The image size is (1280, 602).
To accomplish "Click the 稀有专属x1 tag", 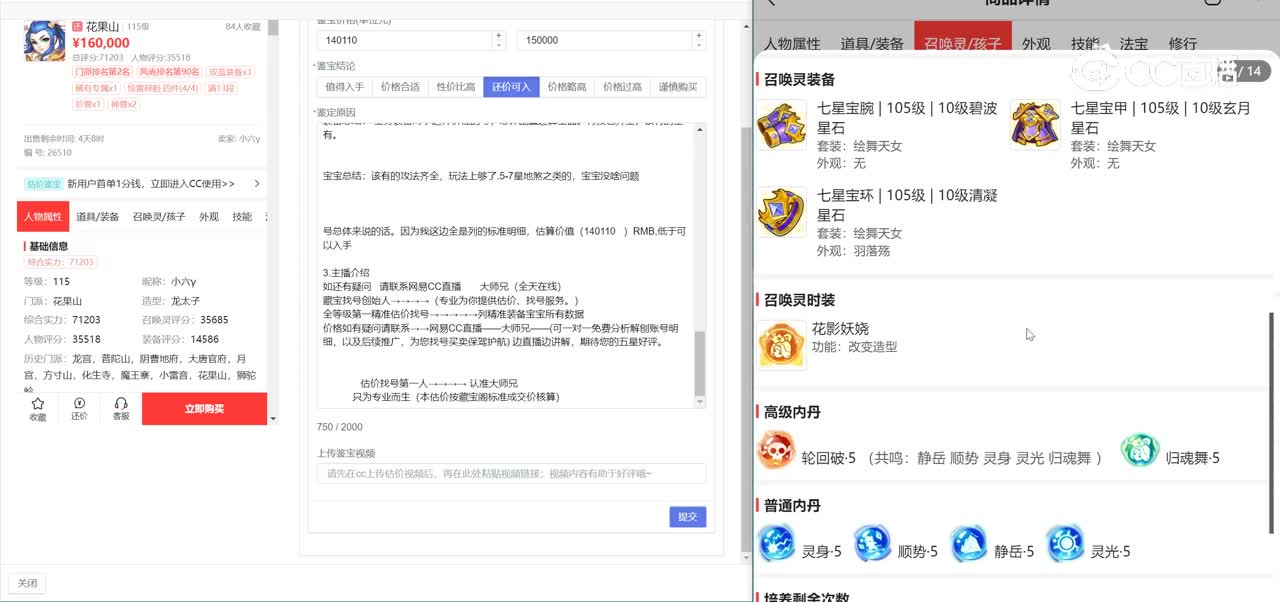I will point(96,88).
